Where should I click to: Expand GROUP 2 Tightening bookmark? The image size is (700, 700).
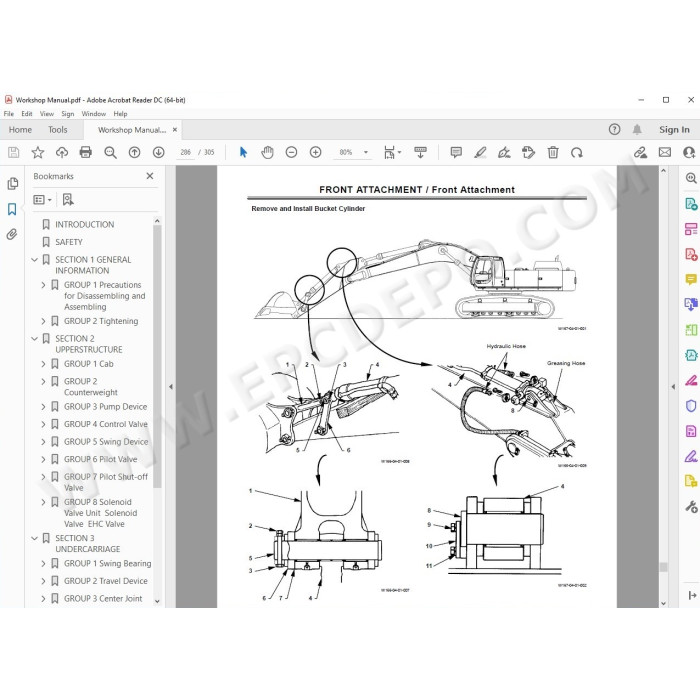pyautogui.click(x=43, y=321)
